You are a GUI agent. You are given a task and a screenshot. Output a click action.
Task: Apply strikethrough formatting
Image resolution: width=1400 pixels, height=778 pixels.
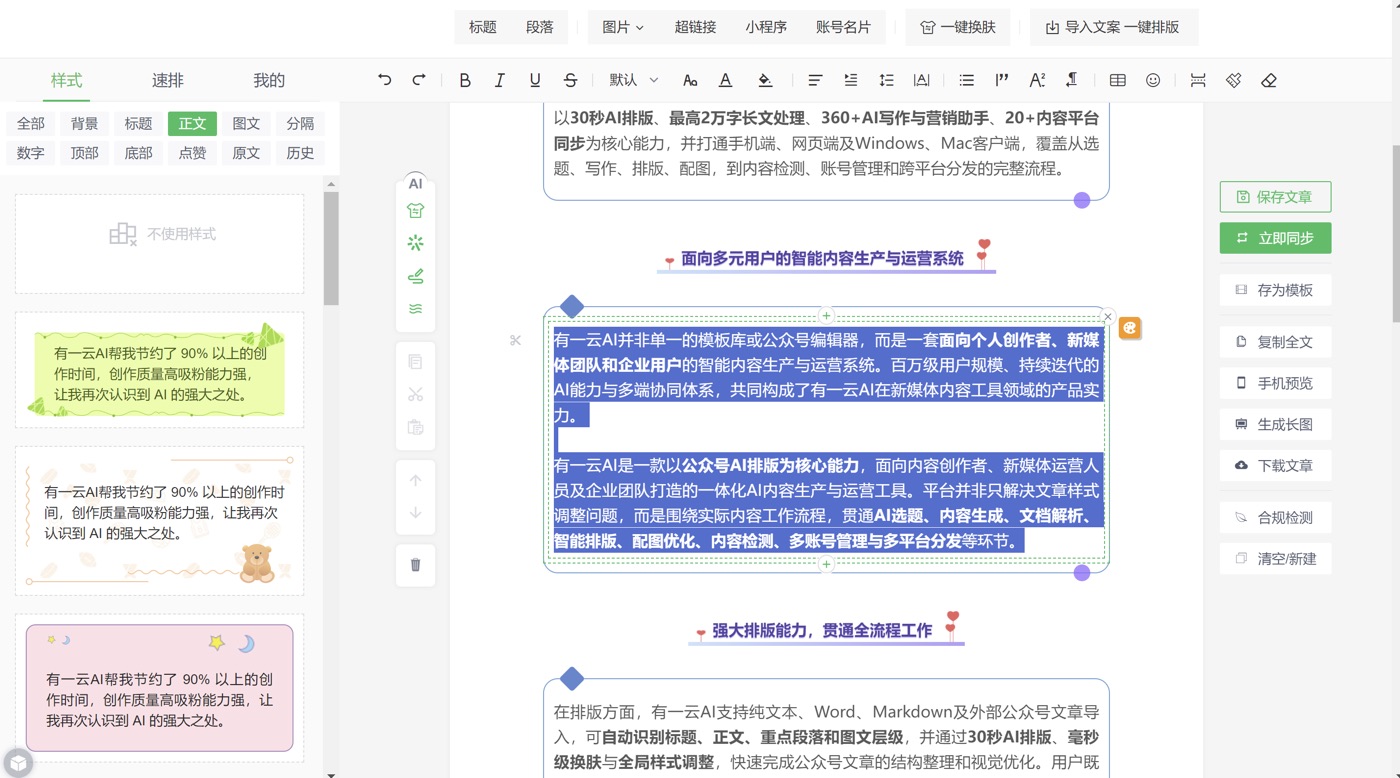(x=570, y=80)
